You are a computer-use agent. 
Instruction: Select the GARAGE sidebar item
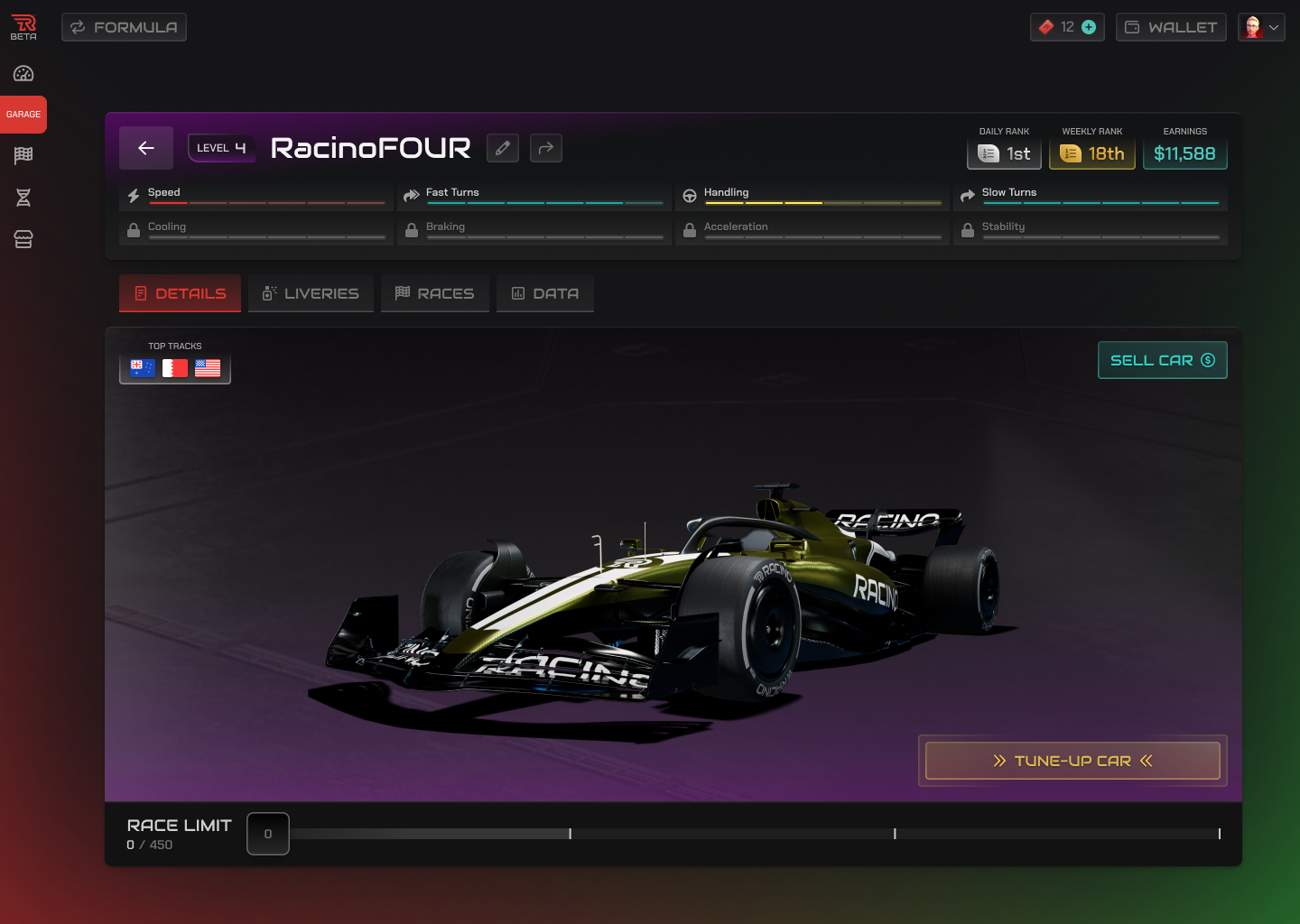(x=23, y=115)
